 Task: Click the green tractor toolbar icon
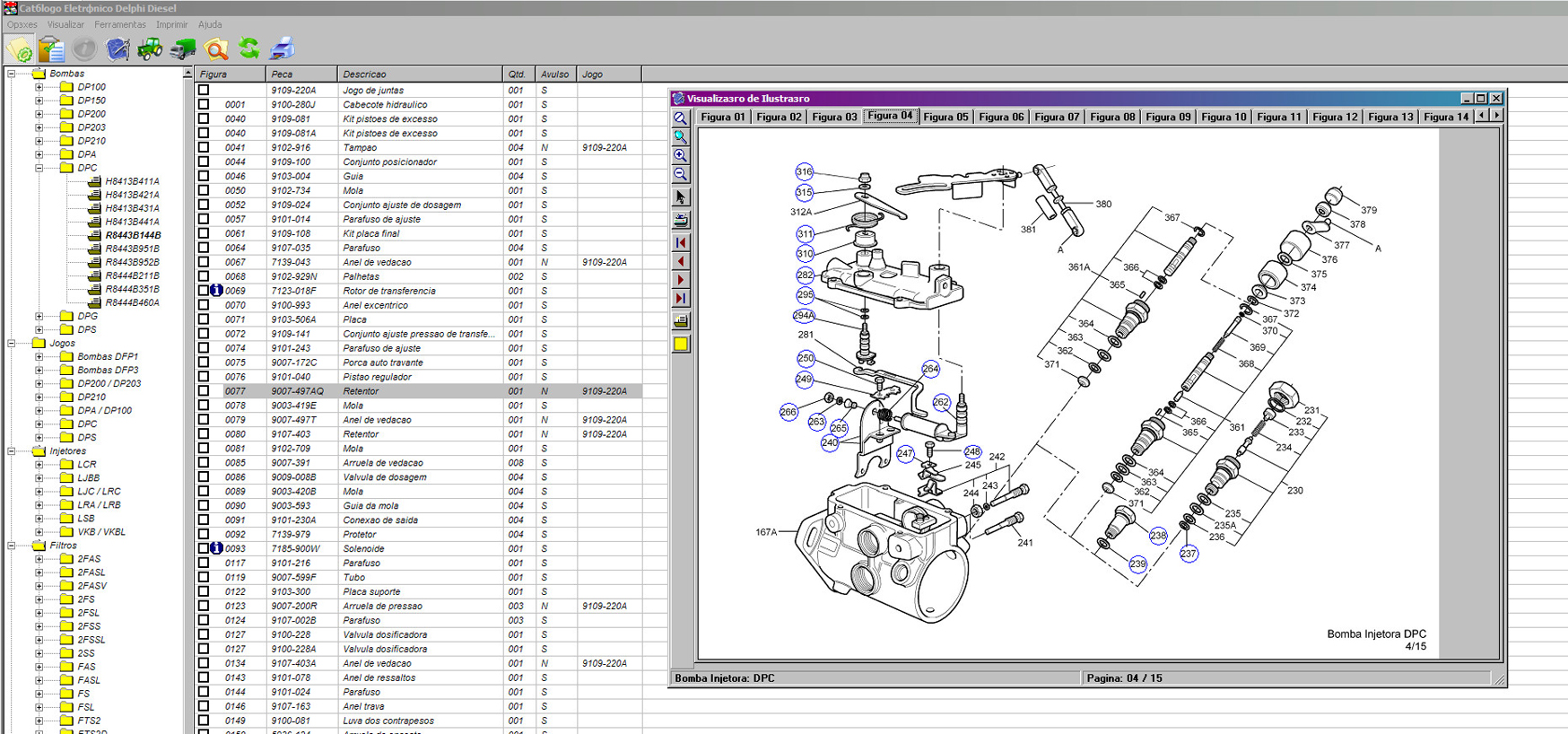point(150,48)
